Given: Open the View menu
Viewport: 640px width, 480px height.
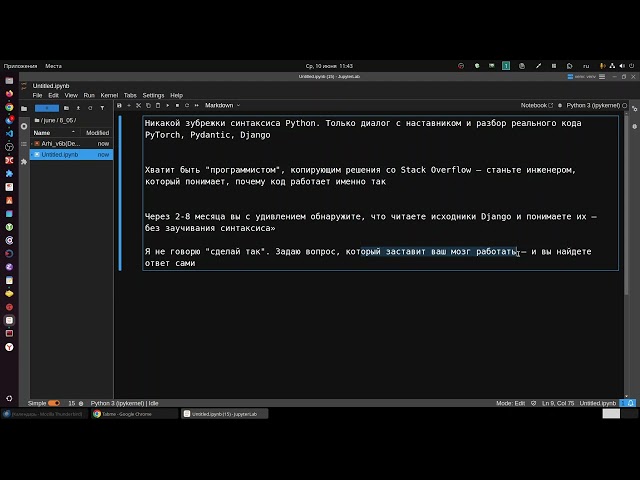Looking at the screenshot, I should point(71,95).
